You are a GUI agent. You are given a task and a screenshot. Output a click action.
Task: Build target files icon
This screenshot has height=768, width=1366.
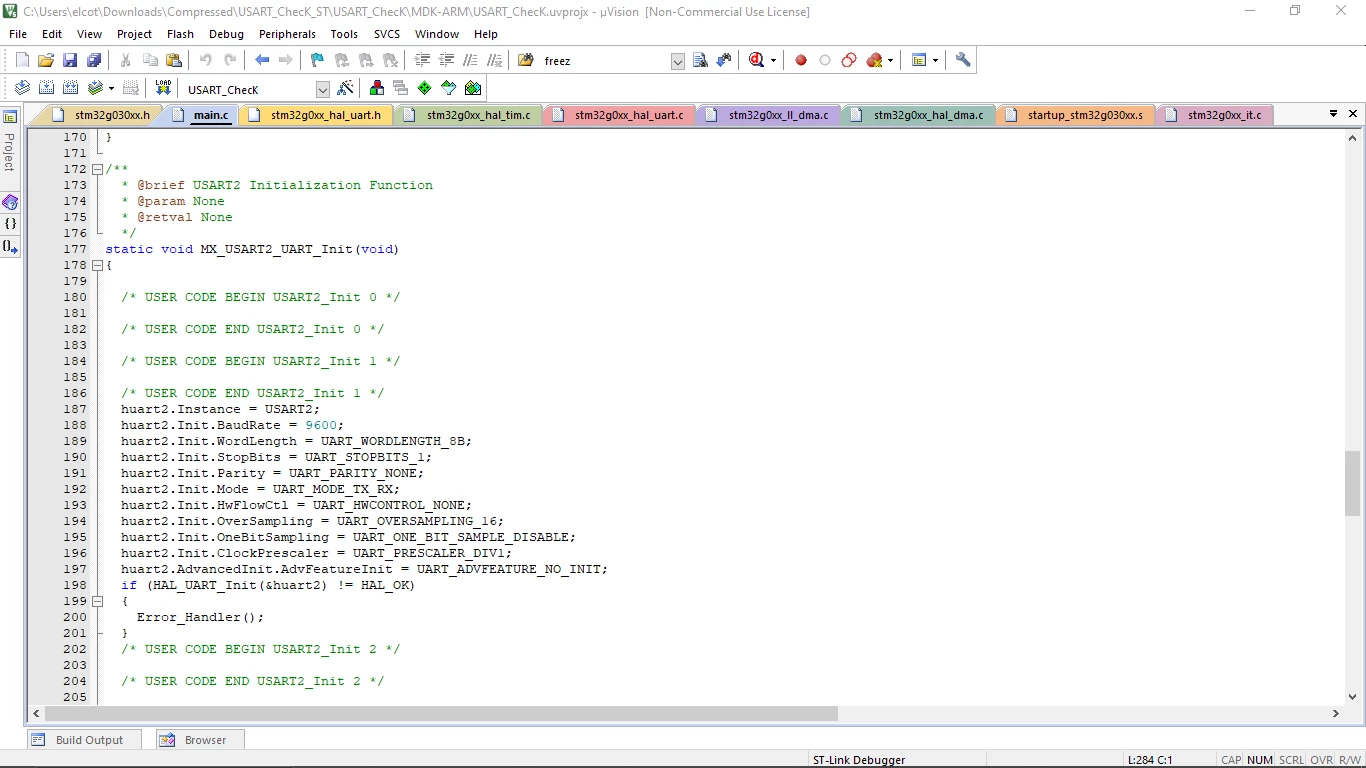click(46, 88)
